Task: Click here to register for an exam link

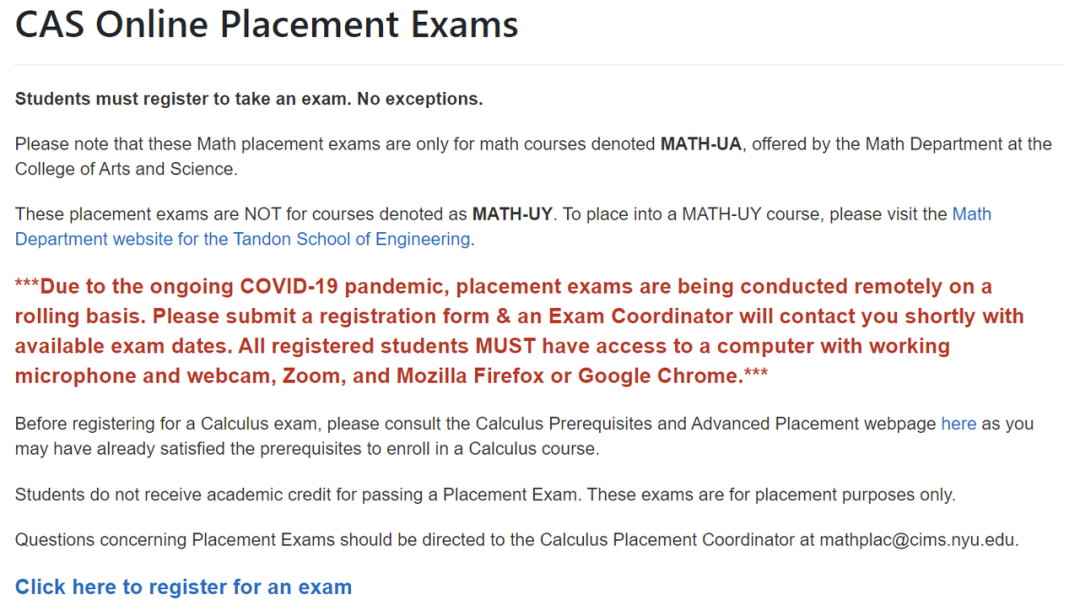Action: click(x=183, y=587)
